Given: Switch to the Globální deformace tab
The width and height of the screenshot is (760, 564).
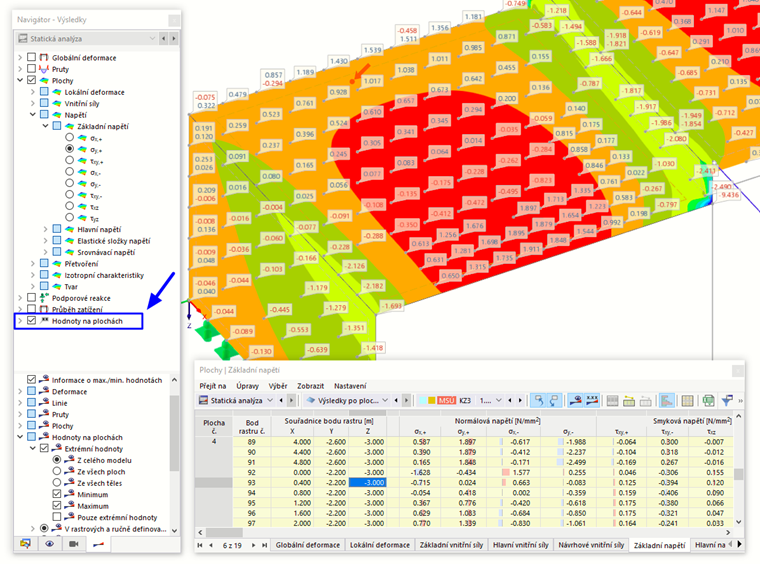Looking at the screenshot, I should (x=308, y=545).
